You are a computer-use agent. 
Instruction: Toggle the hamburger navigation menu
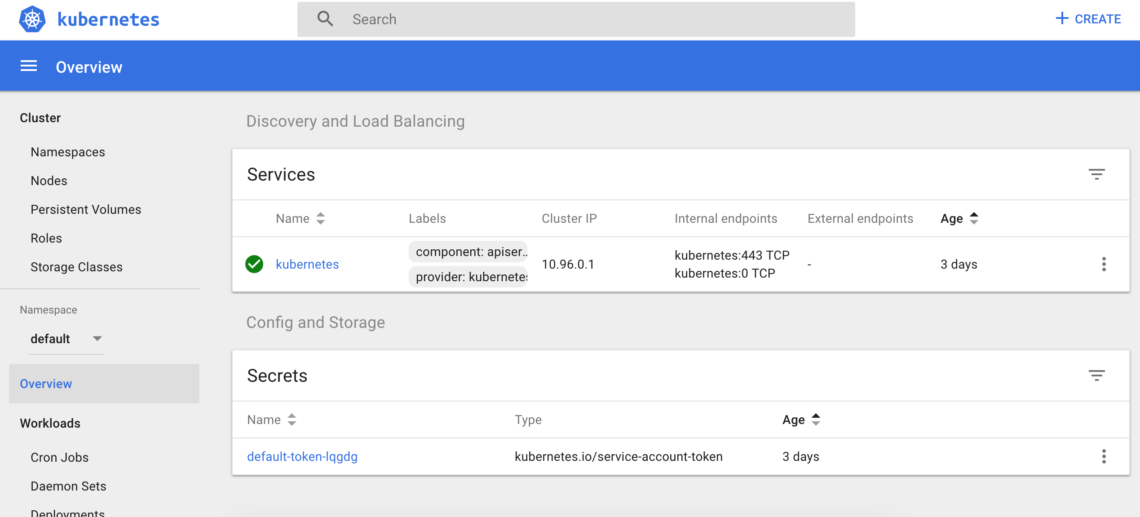(29, 66)
